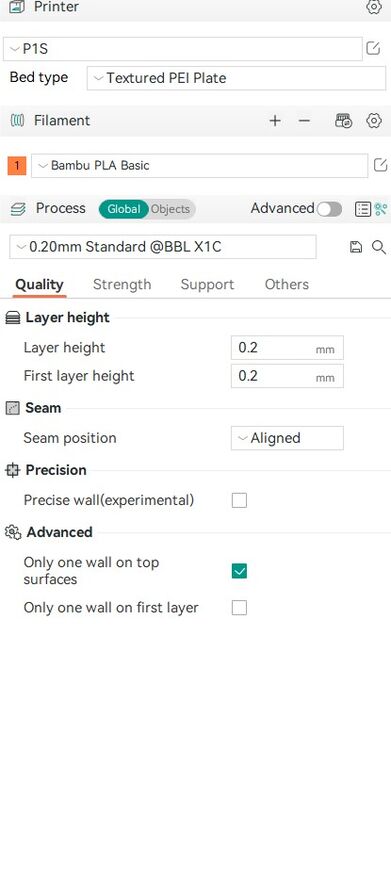Expand the Seam position dropdown

[287, 438]
